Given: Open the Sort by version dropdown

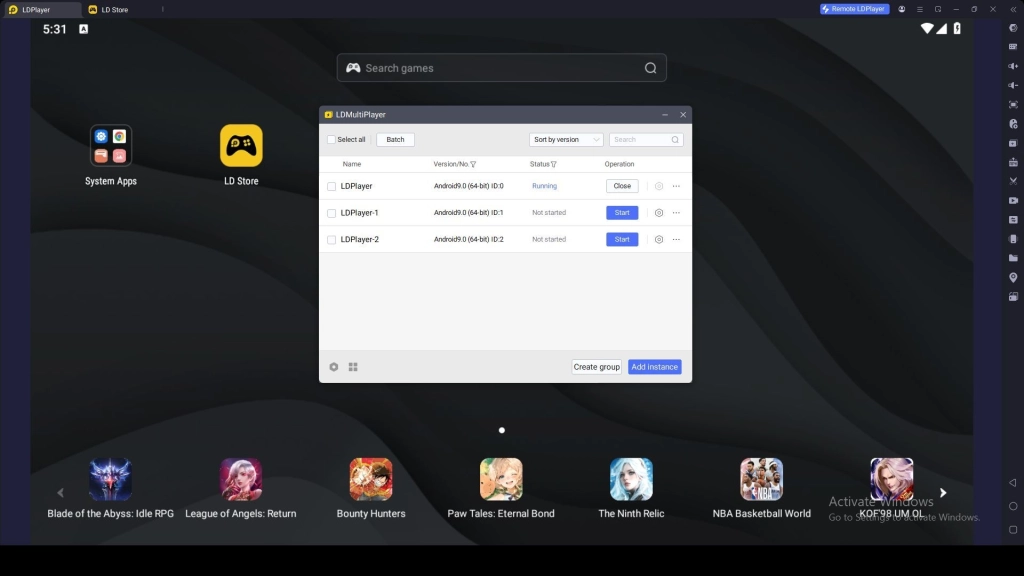Looking at the screenshot, I should pos(566,140).
